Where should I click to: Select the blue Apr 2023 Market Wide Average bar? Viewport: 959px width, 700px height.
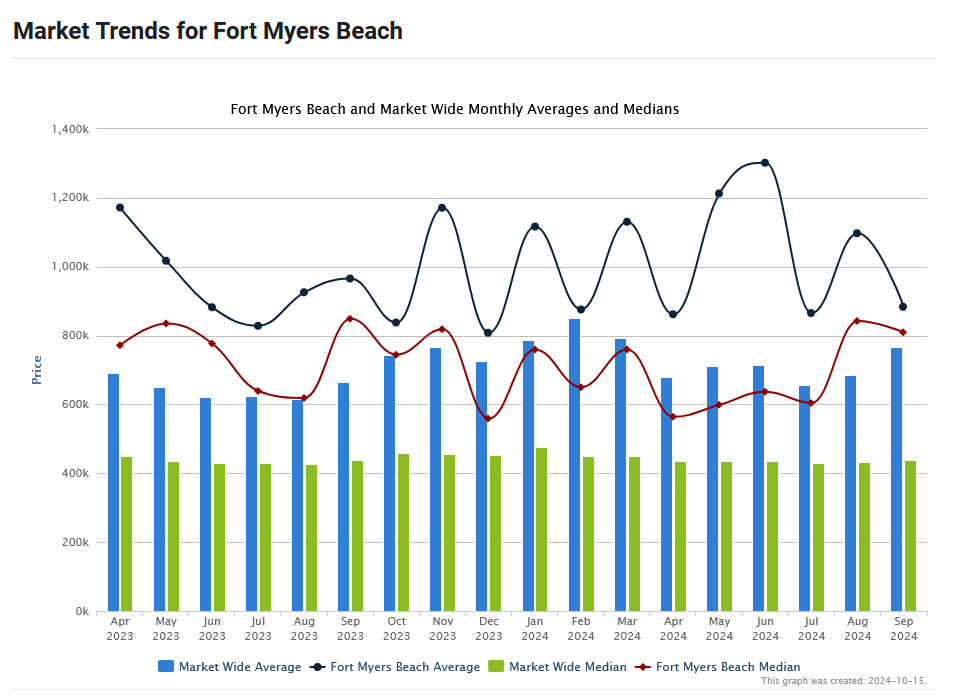point(114,492)
